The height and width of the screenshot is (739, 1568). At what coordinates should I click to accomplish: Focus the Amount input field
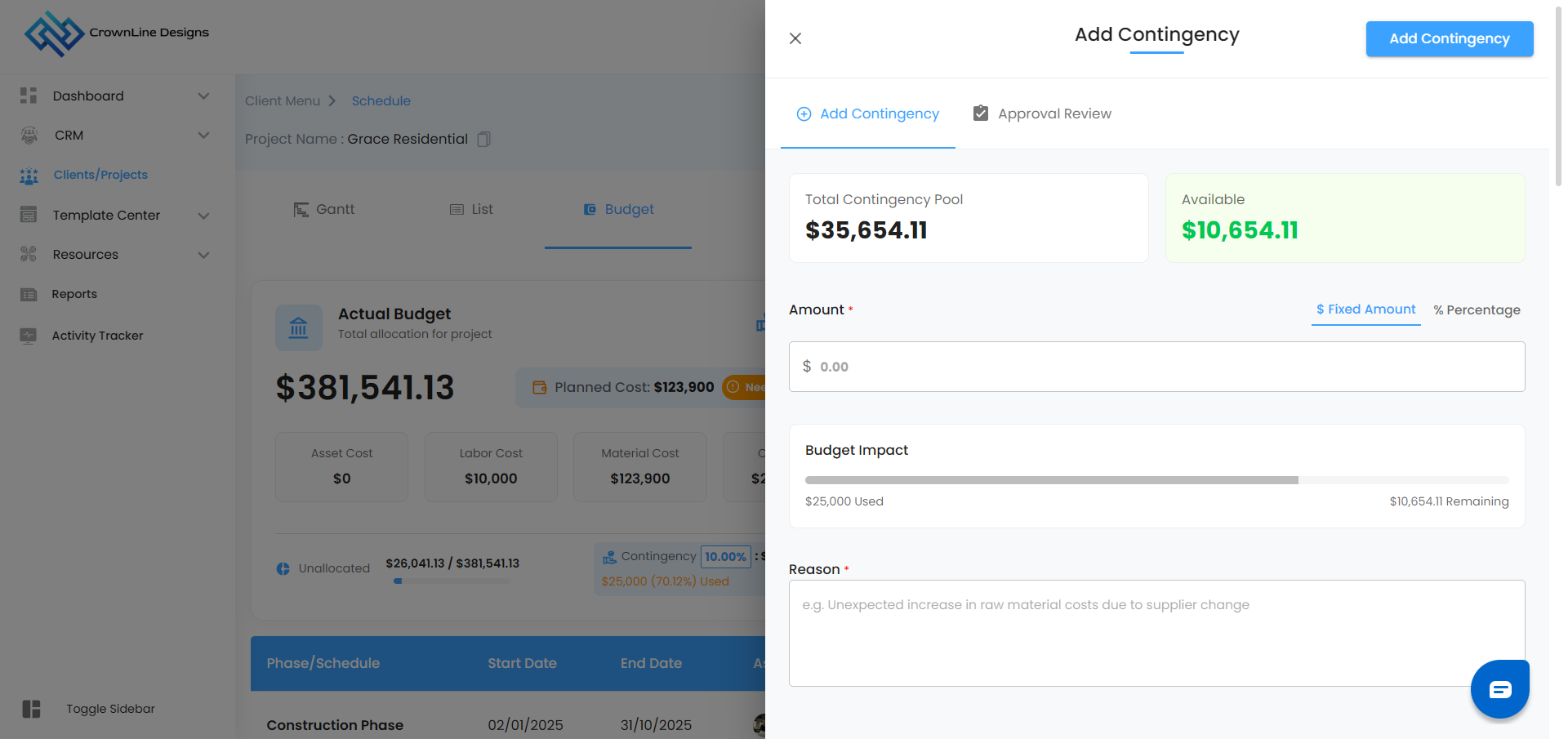tap(1157, 367)
